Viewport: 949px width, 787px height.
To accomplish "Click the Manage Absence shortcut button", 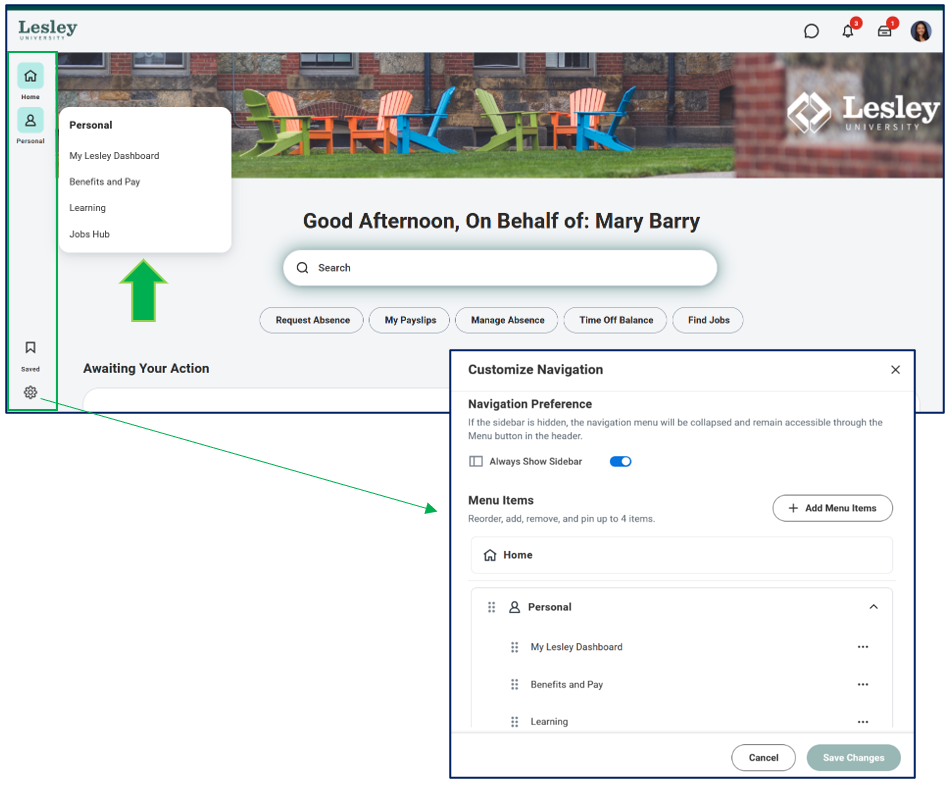I will pyautogui.click(x=507, y=320).
